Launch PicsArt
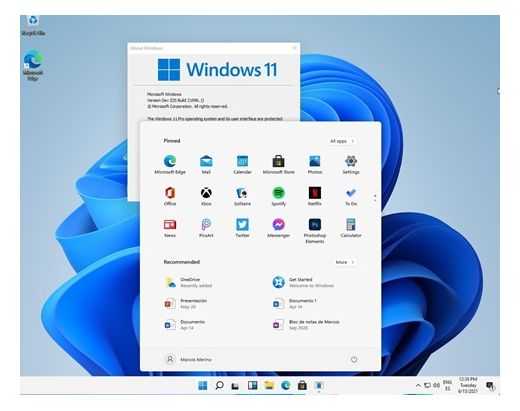 [206, 228]
